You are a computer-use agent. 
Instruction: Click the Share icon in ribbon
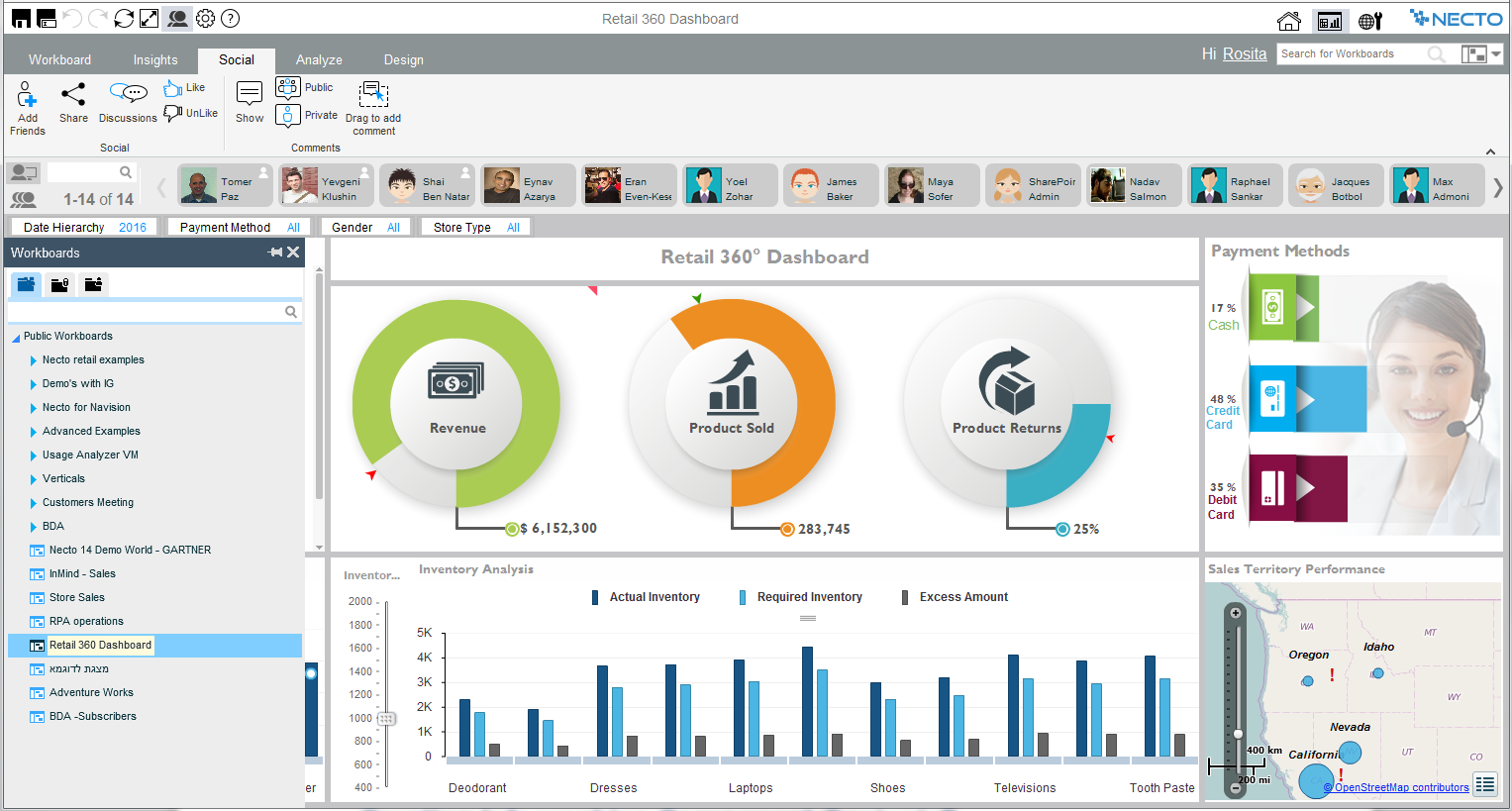(x=73, y=95)
